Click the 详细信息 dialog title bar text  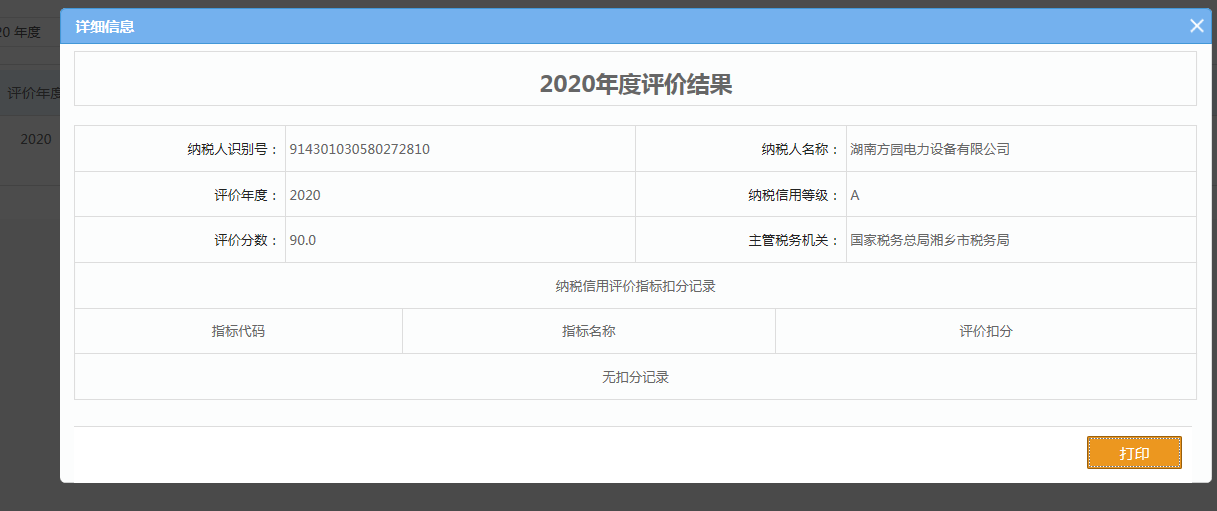coord(105,27)
